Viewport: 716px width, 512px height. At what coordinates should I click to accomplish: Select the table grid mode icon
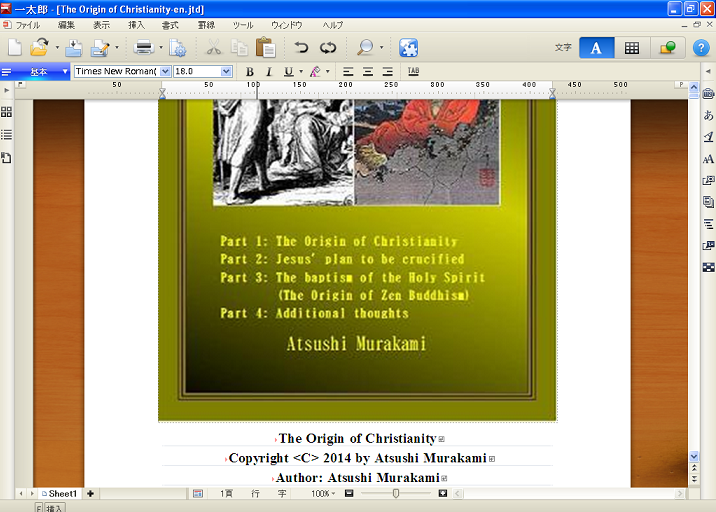point(632,47)
